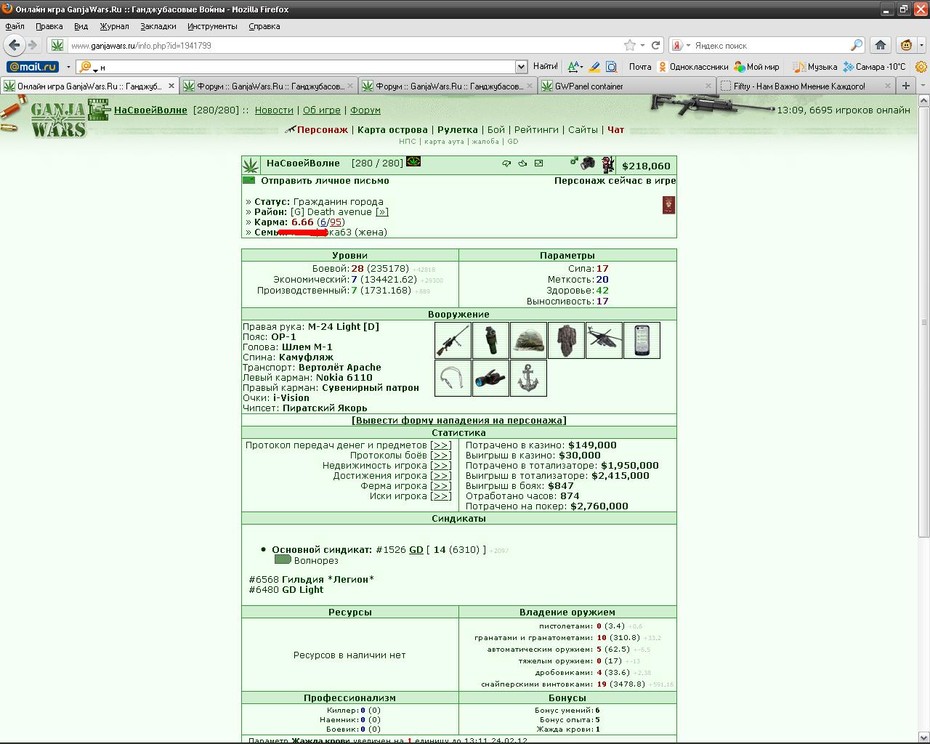
Task: Switch to the GWPanel container tab
Action: (626, 86)
